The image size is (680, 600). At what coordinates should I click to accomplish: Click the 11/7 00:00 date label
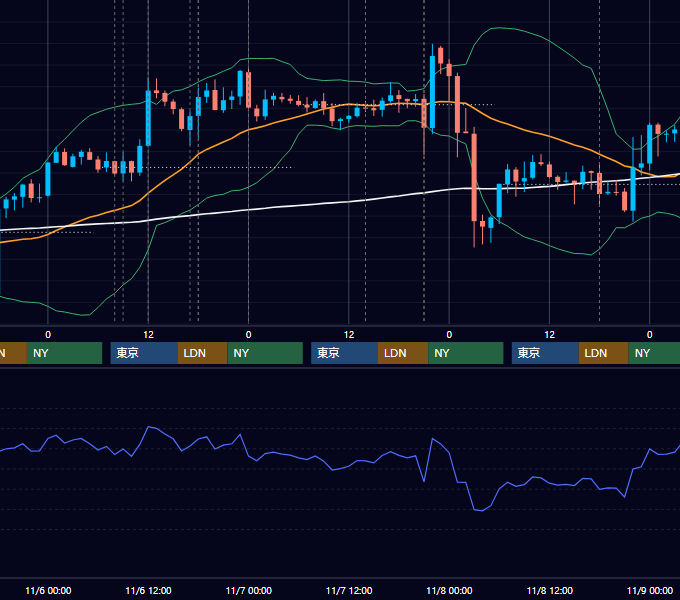[248, 590]
